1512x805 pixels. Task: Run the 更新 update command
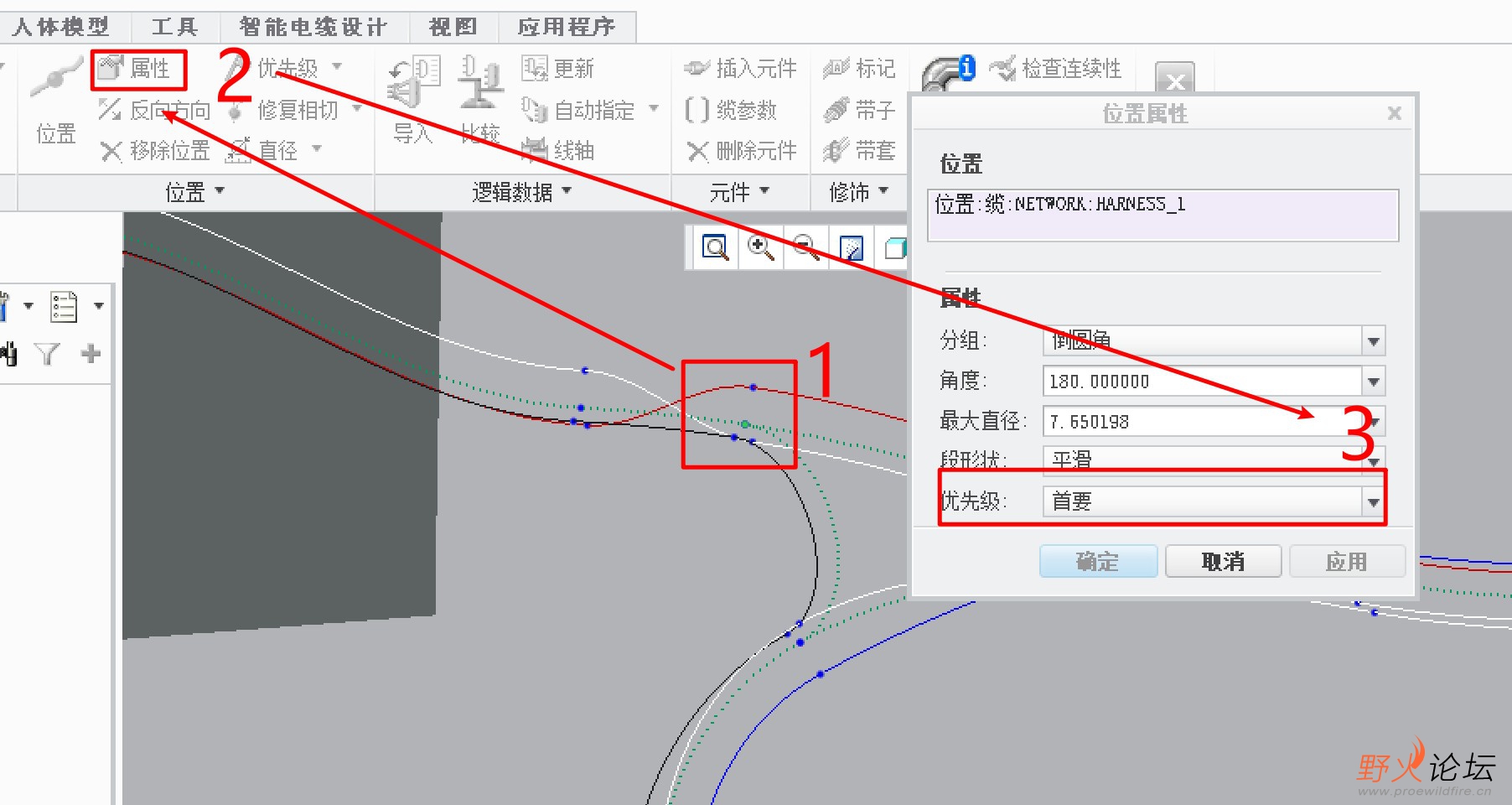(558, 69)
